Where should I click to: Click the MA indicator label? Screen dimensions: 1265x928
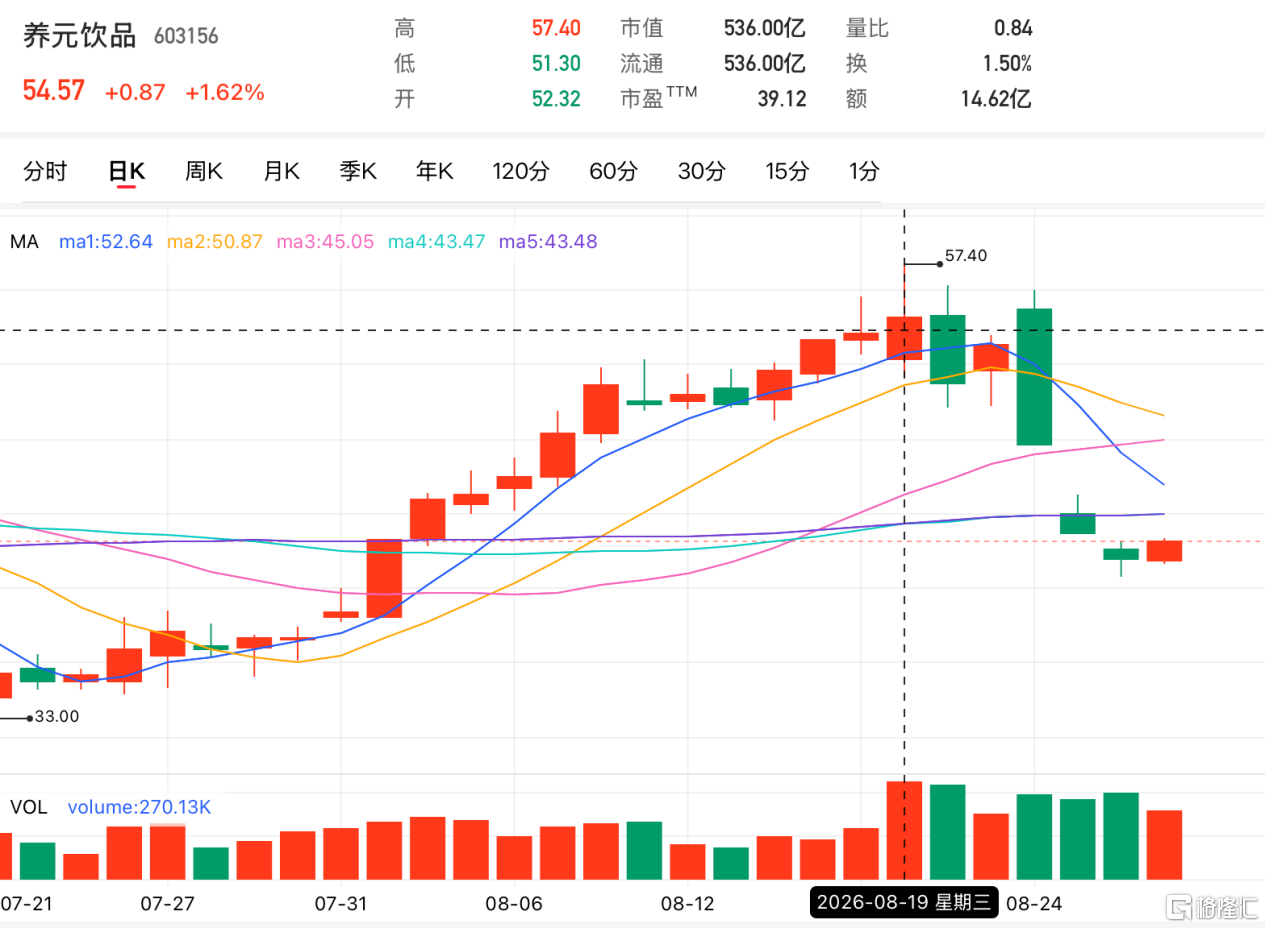tap(24, 241)
